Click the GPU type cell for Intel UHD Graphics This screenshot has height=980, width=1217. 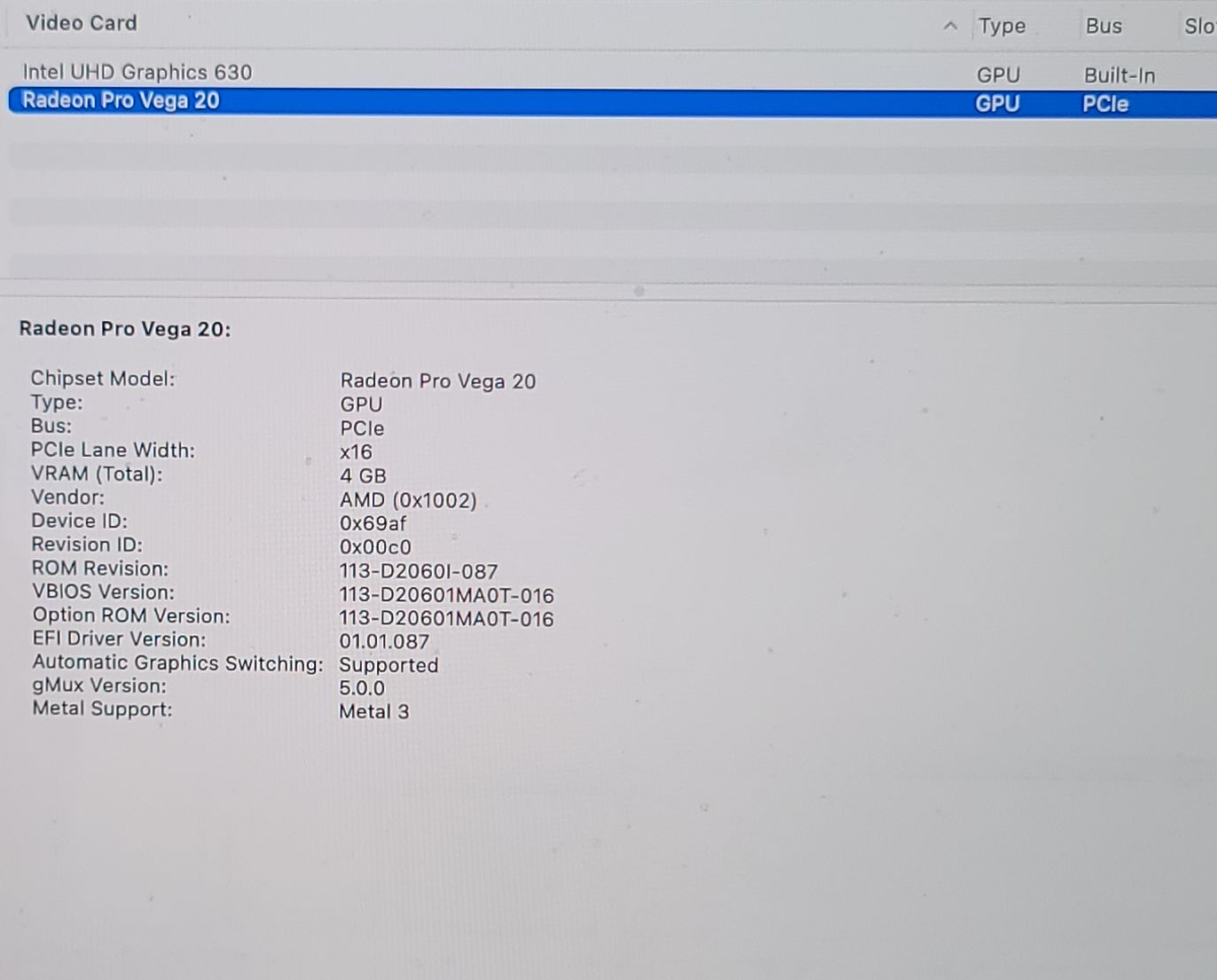point(998,75)
